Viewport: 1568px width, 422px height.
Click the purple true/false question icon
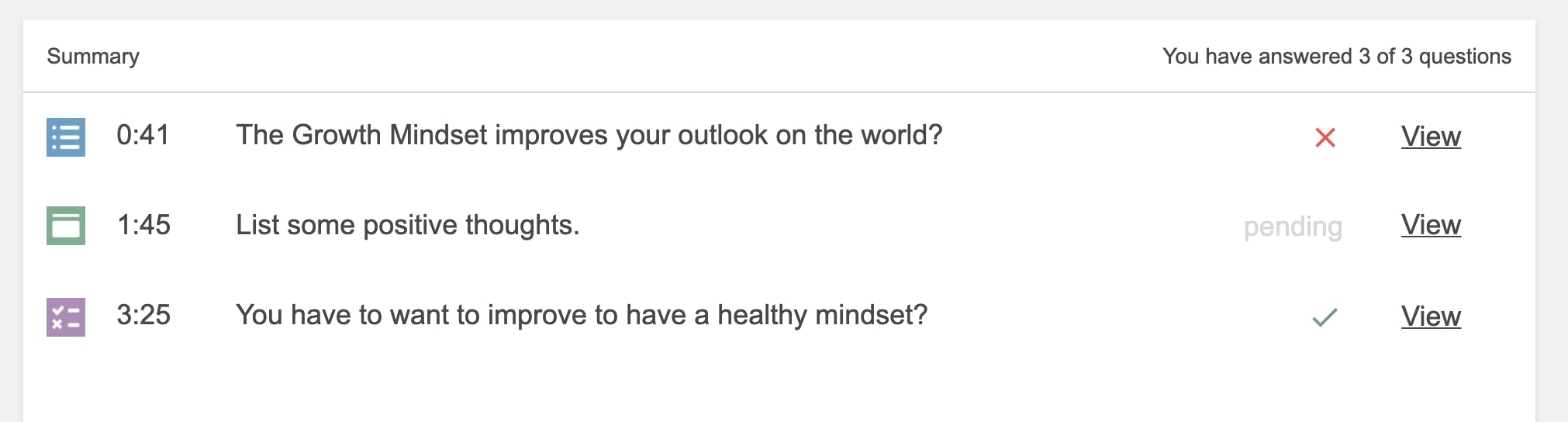[66, 317]
